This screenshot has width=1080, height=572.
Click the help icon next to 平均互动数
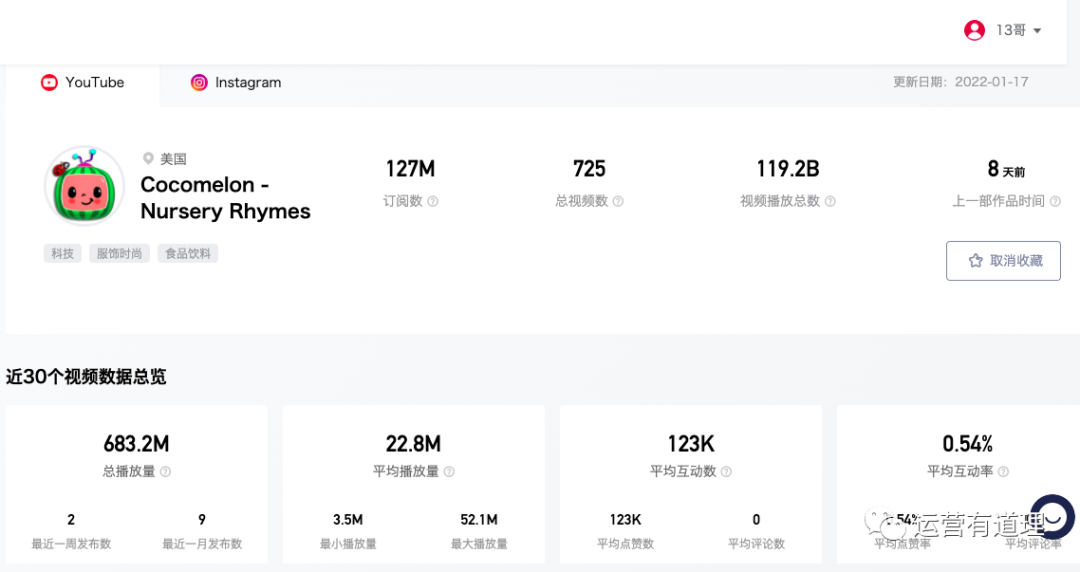726,471
